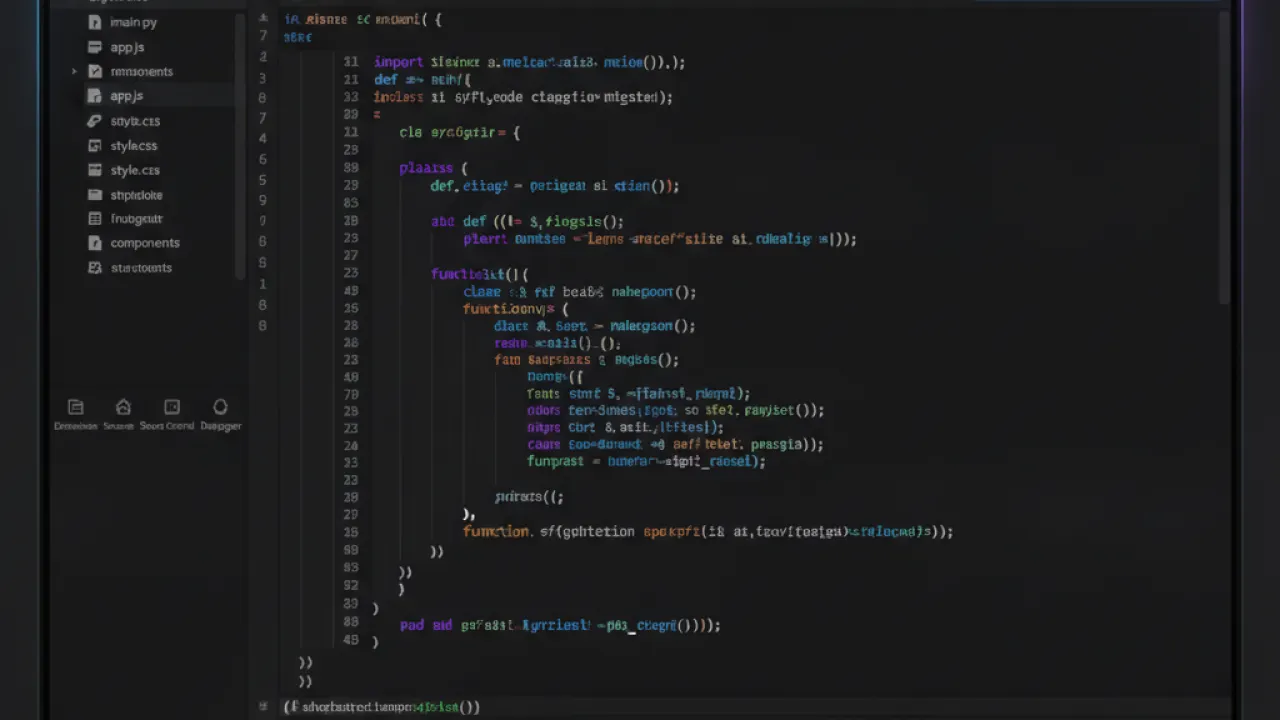This screenshot has height=720, width=1280.
Task: Click the file explorer vertical scrollbar
Action: tap(240, 145)
